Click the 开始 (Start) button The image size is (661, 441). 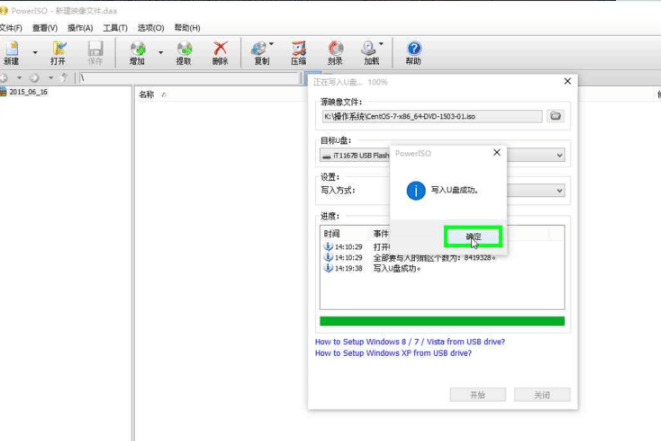click(x=478, y=395)
